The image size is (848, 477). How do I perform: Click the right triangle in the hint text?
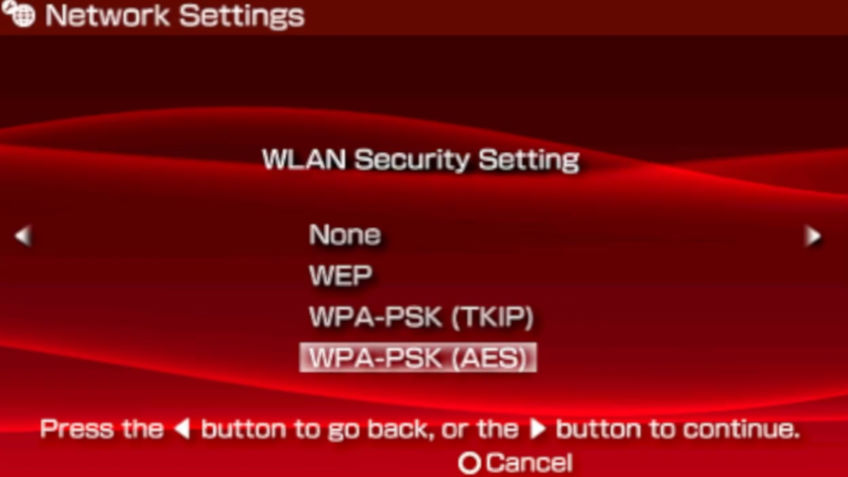coord(537,429)
